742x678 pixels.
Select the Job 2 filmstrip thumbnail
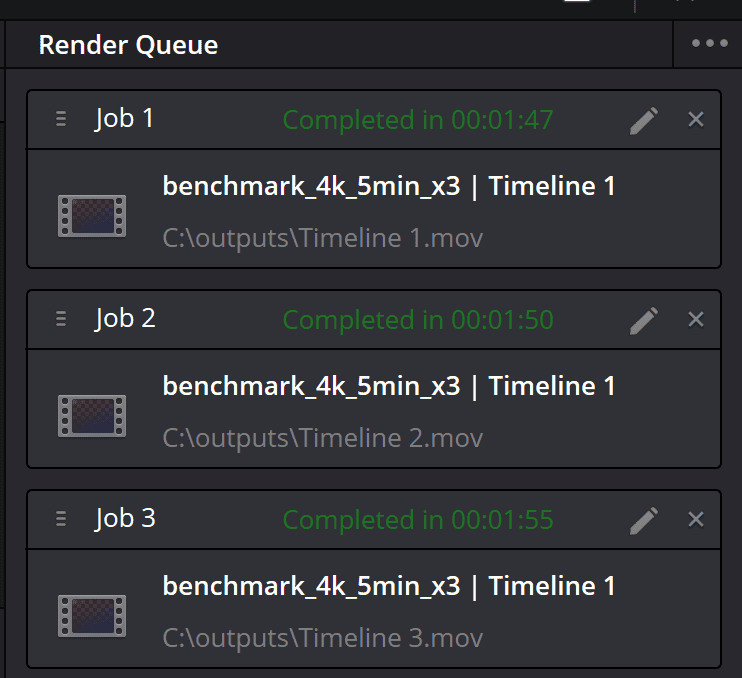[x=92, y=416]
